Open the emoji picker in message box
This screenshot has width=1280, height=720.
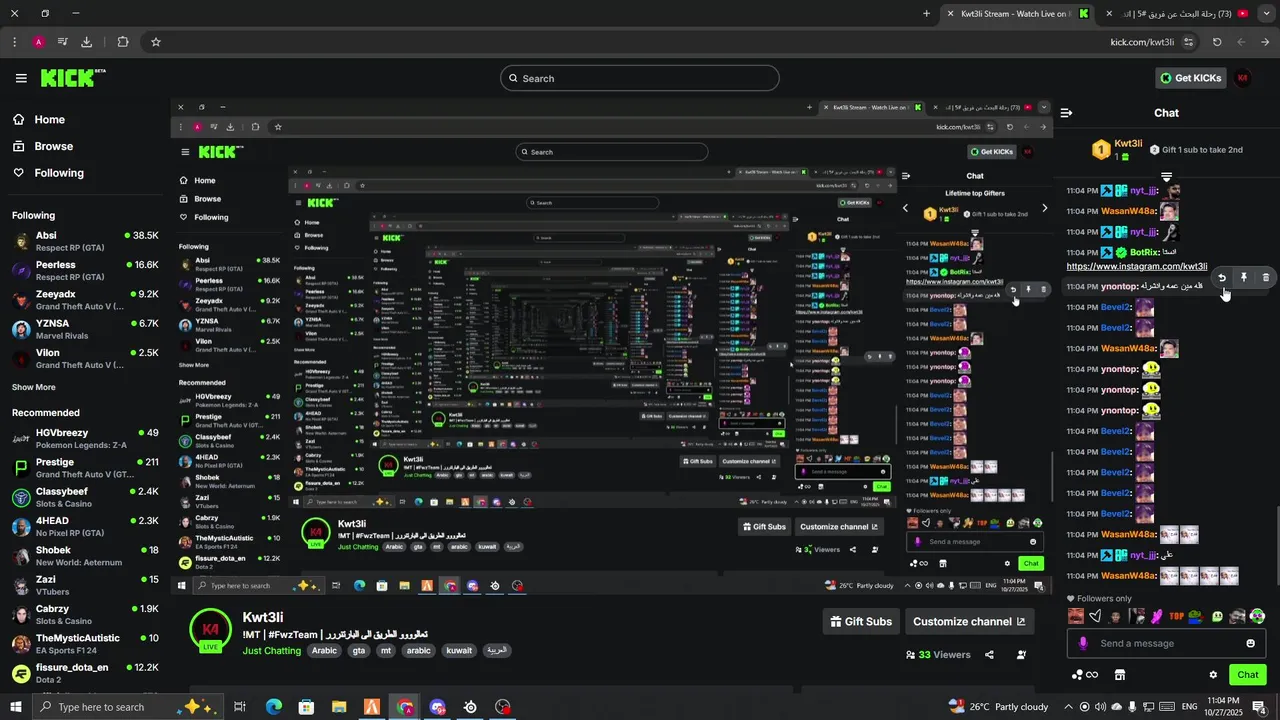point(1250,643)
